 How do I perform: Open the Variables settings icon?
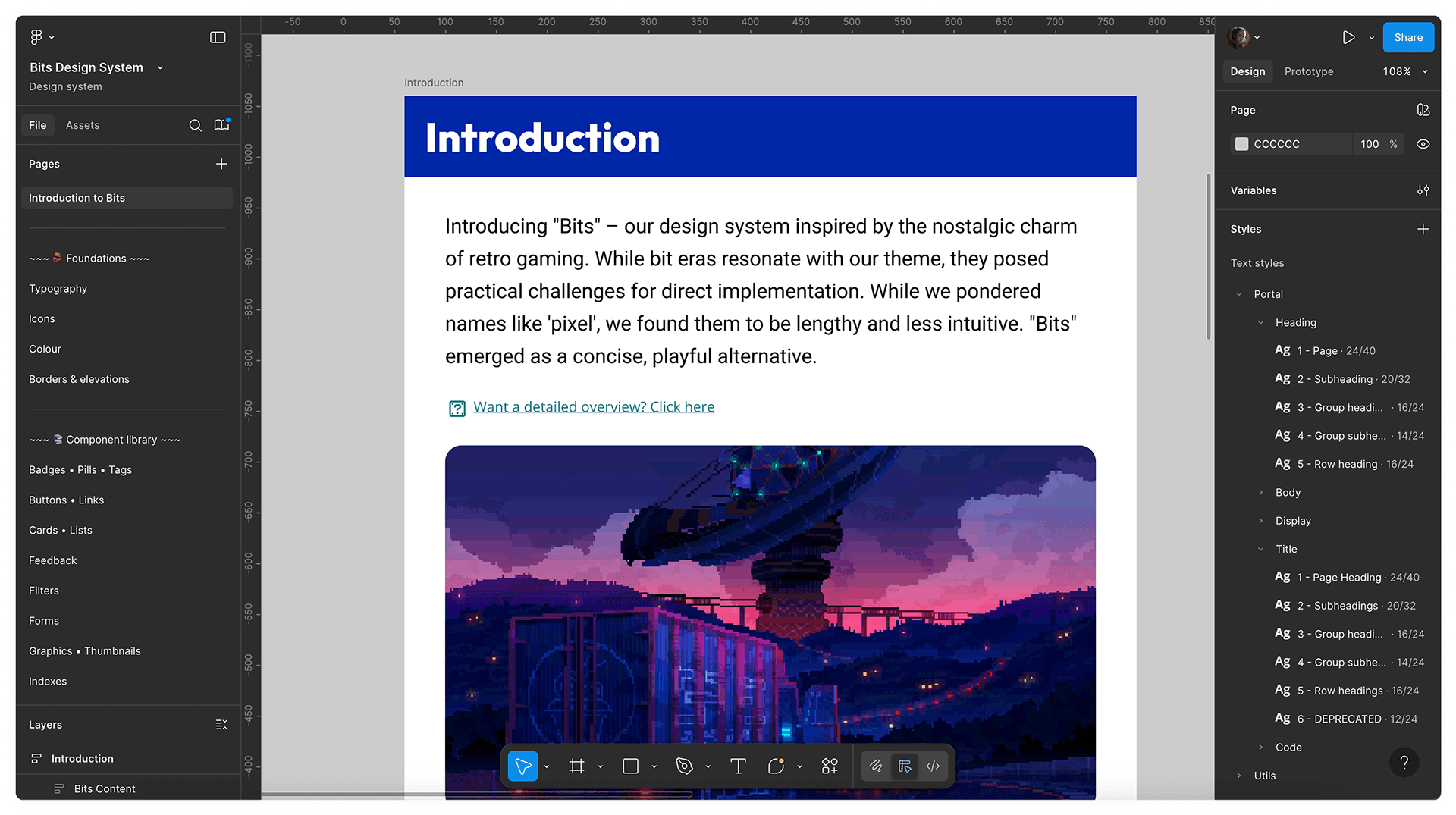(1423, 190)
